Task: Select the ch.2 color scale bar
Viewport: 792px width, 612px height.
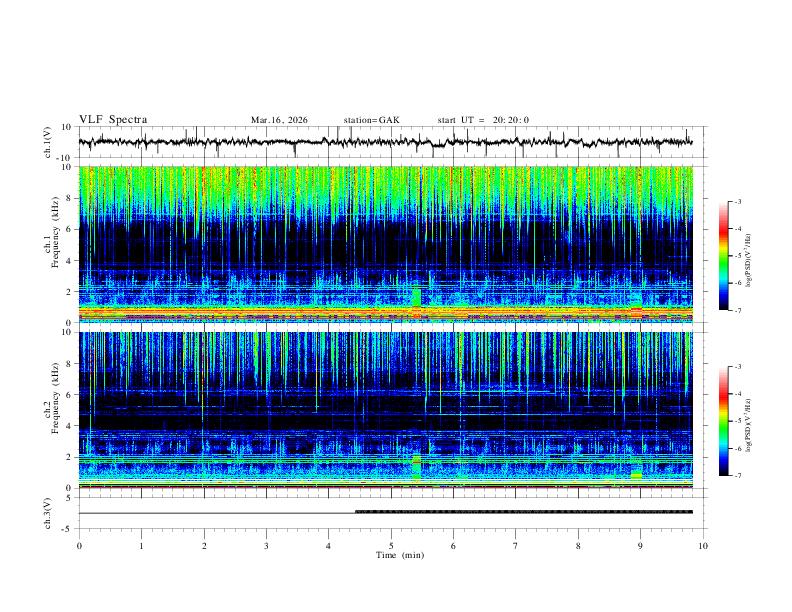Action: (x=723, y=421)
